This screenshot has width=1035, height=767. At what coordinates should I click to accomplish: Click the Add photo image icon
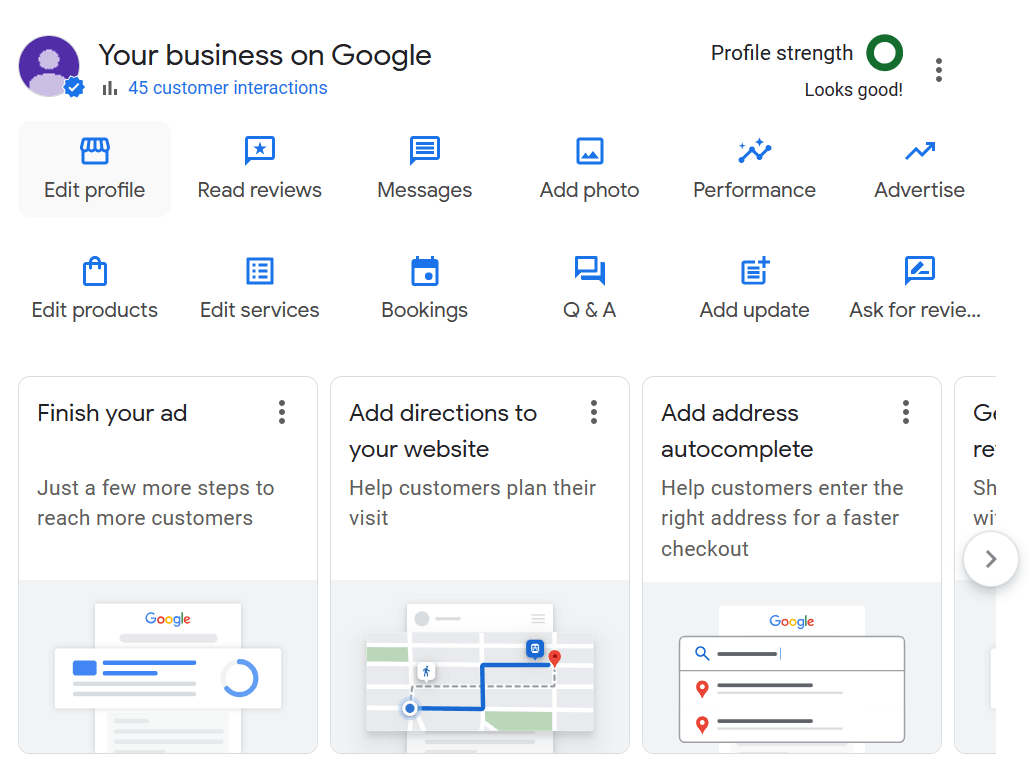(x=589, y=151)
